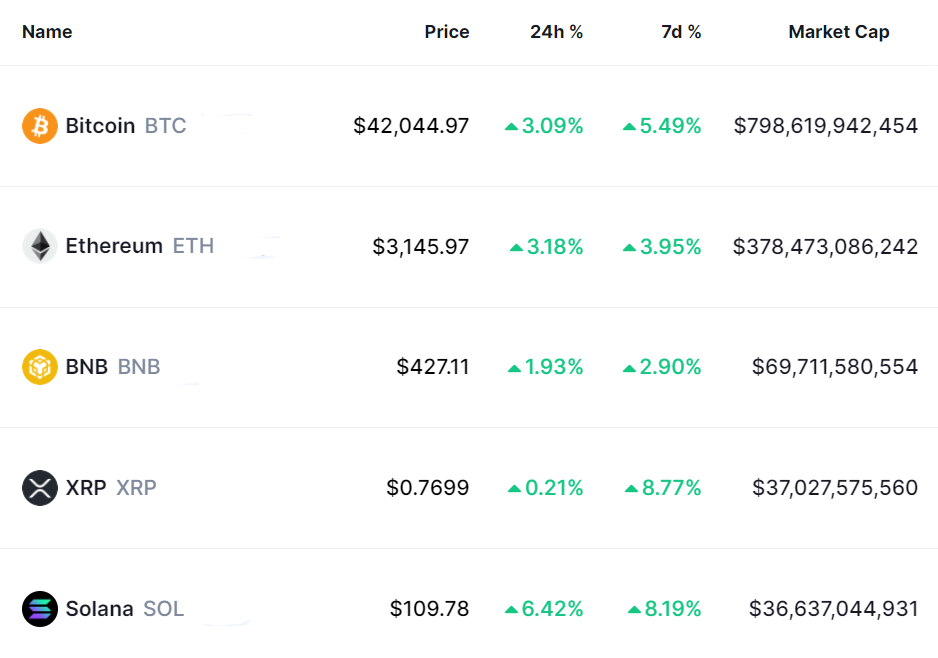
Task: Open the Bitcoin name link
Action: click(x=100, y=126)
